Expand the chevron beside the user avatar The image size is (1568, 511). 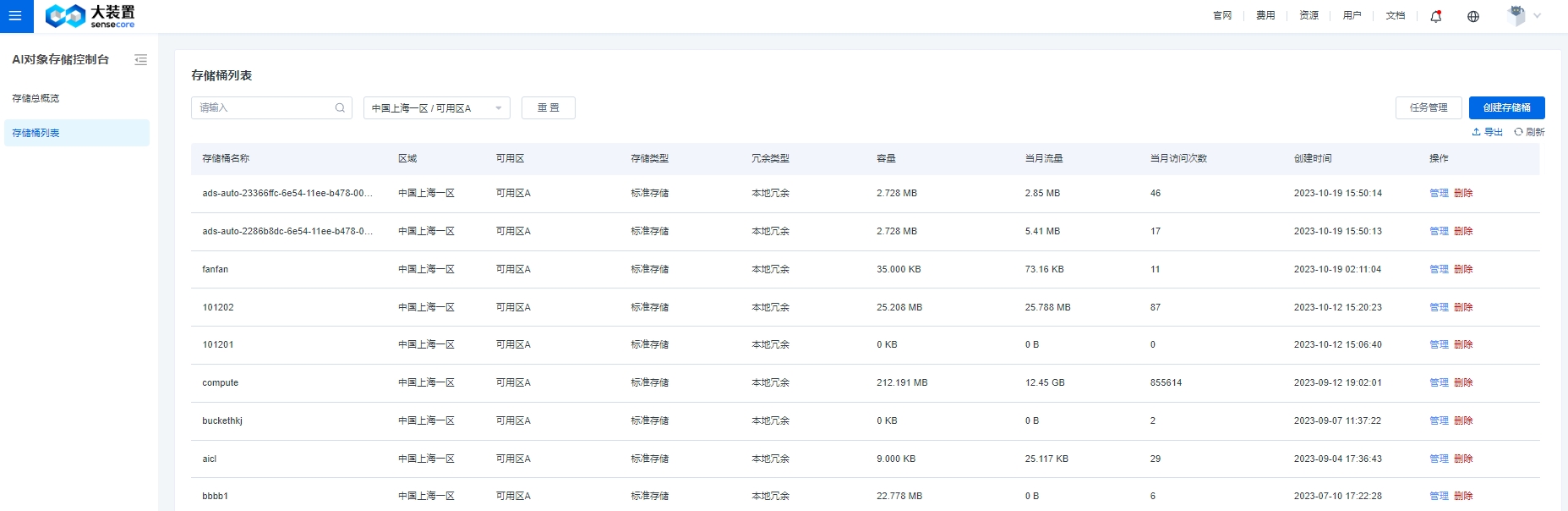[x=1538, y=15]
